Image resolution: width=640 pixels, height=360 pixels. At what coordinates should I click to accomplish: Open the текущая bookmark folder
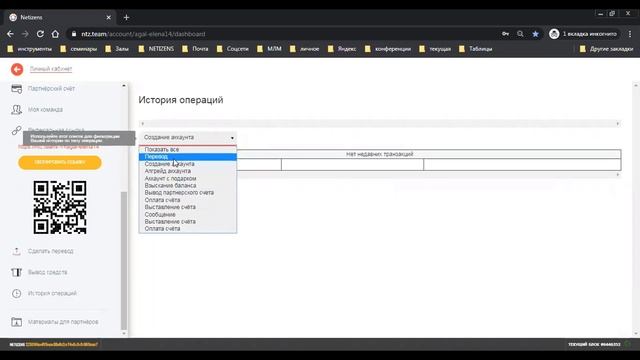click(x=435, y=49)
